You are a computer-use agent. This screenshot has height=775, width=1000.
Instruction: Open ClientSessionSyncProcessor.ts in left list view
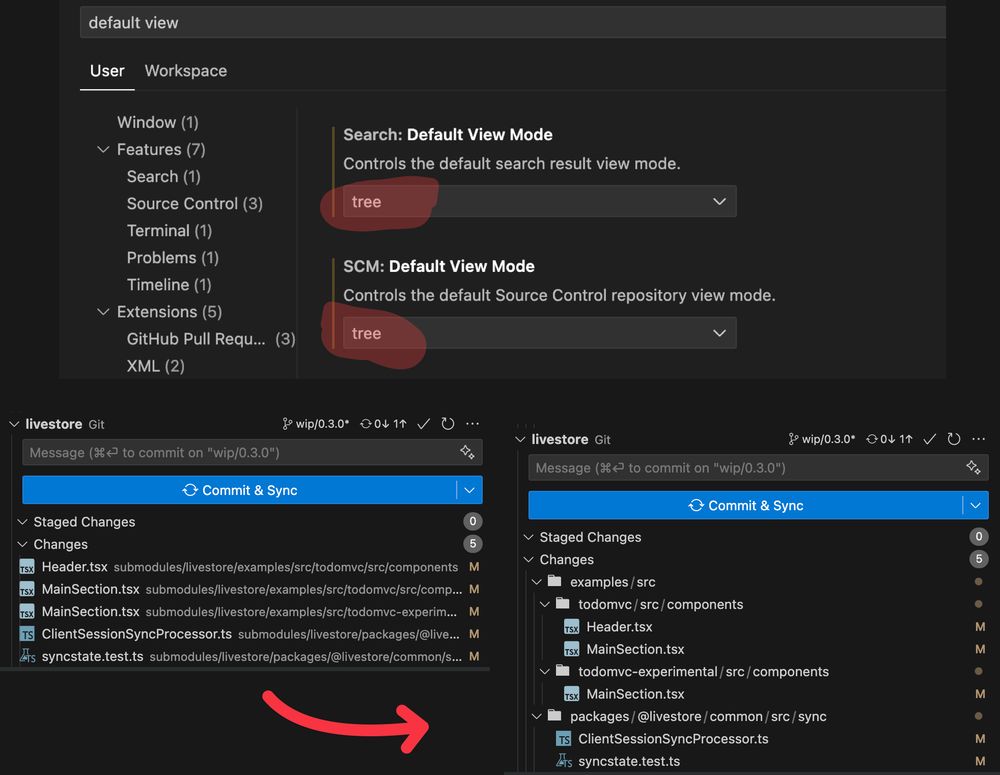pos(250,634)
